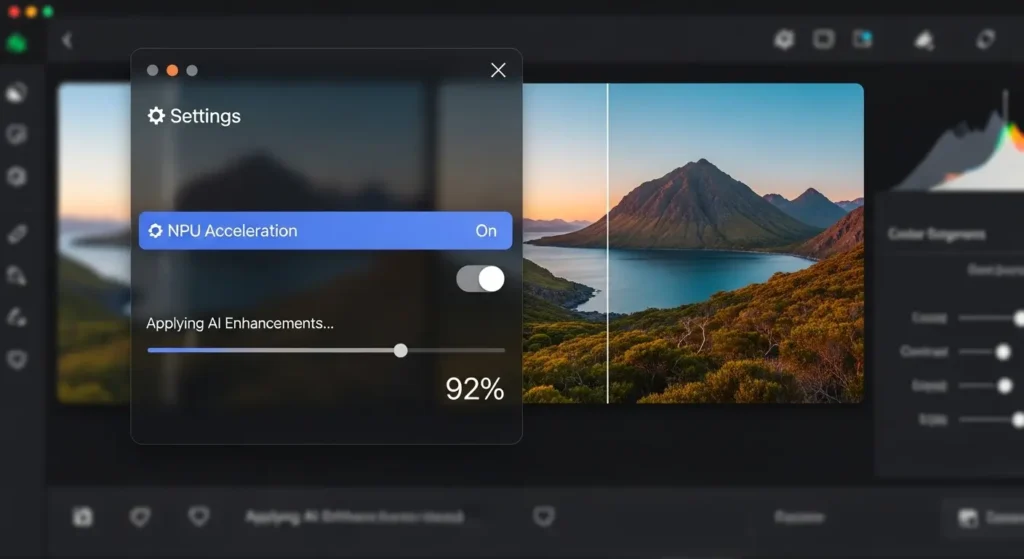Open the gear icon in the top toolbar
The image size is (1024, 559).
tap(784, 40)
